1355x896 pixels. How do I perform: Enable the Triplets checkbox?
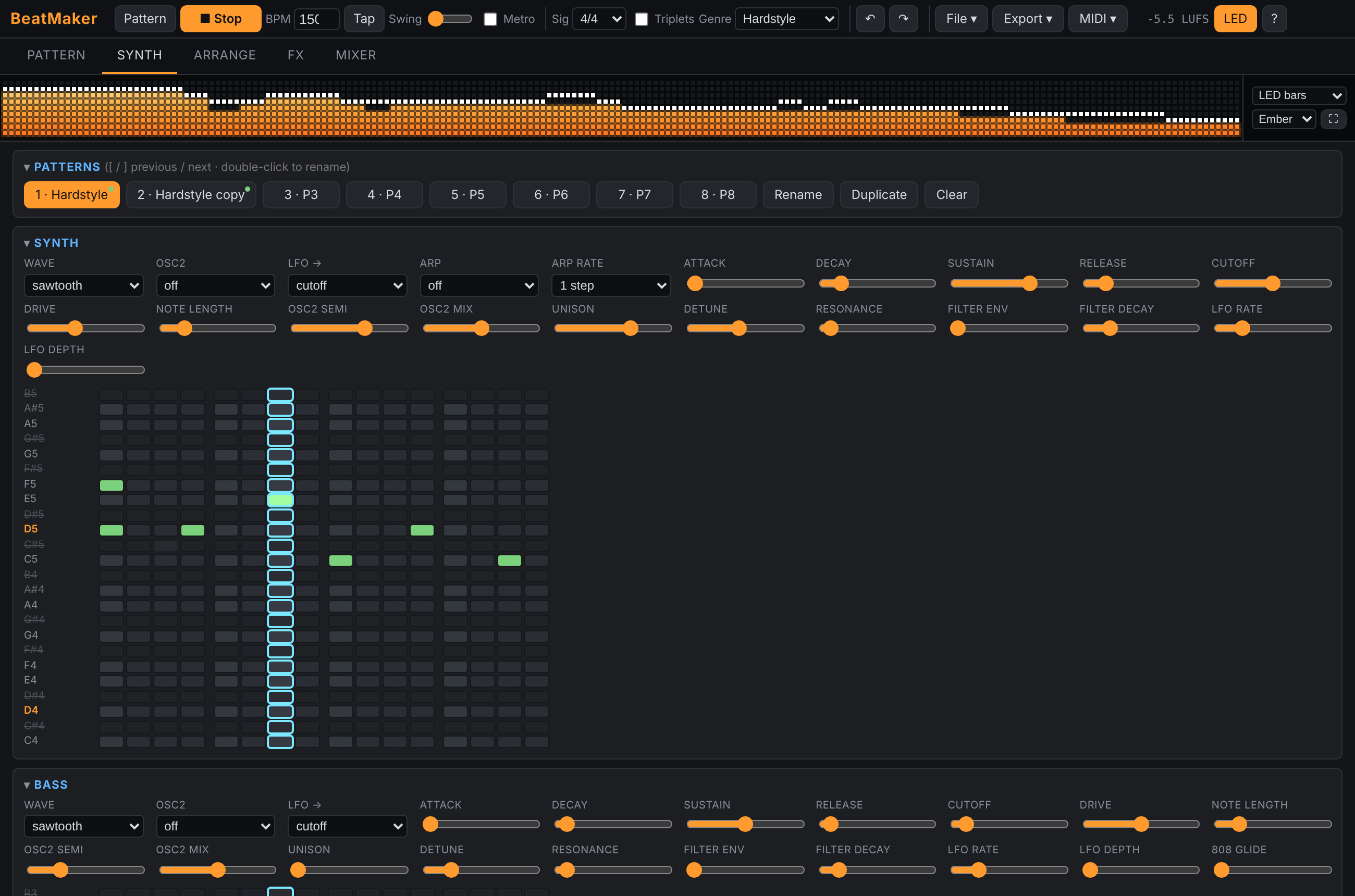pos(642,19)
